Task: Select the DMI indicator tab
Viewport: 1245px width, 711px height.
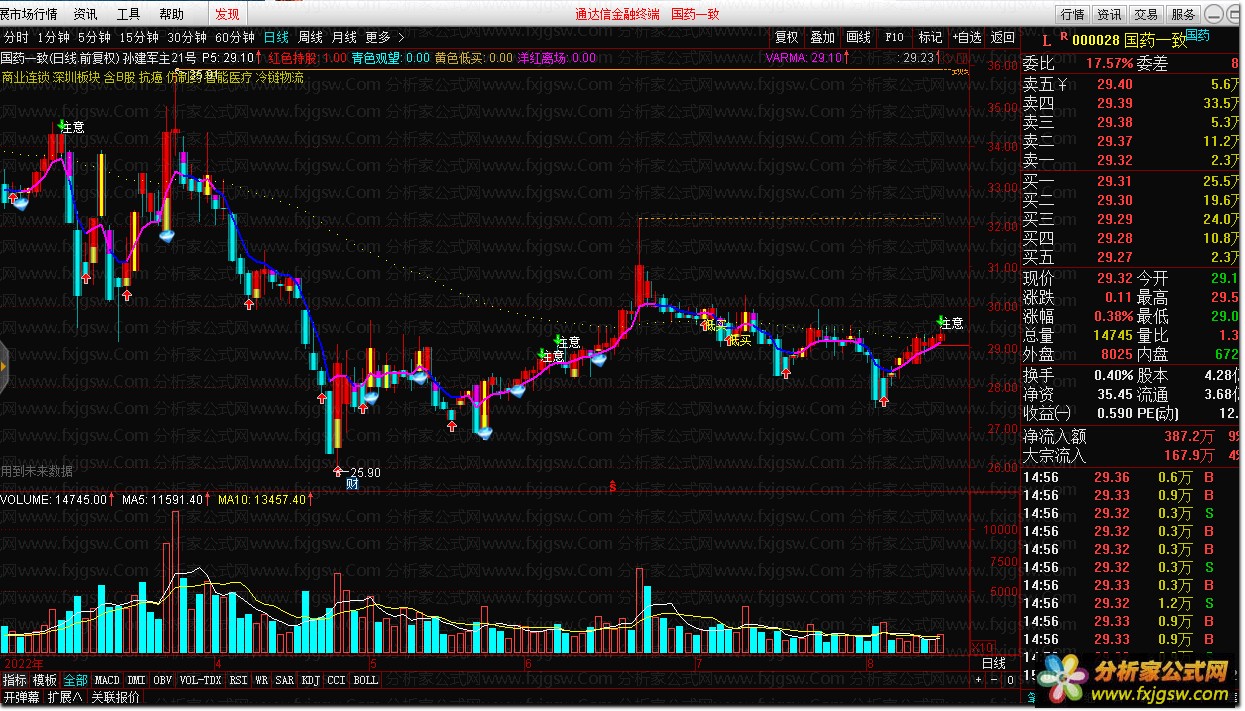Action: coord(137,679)
